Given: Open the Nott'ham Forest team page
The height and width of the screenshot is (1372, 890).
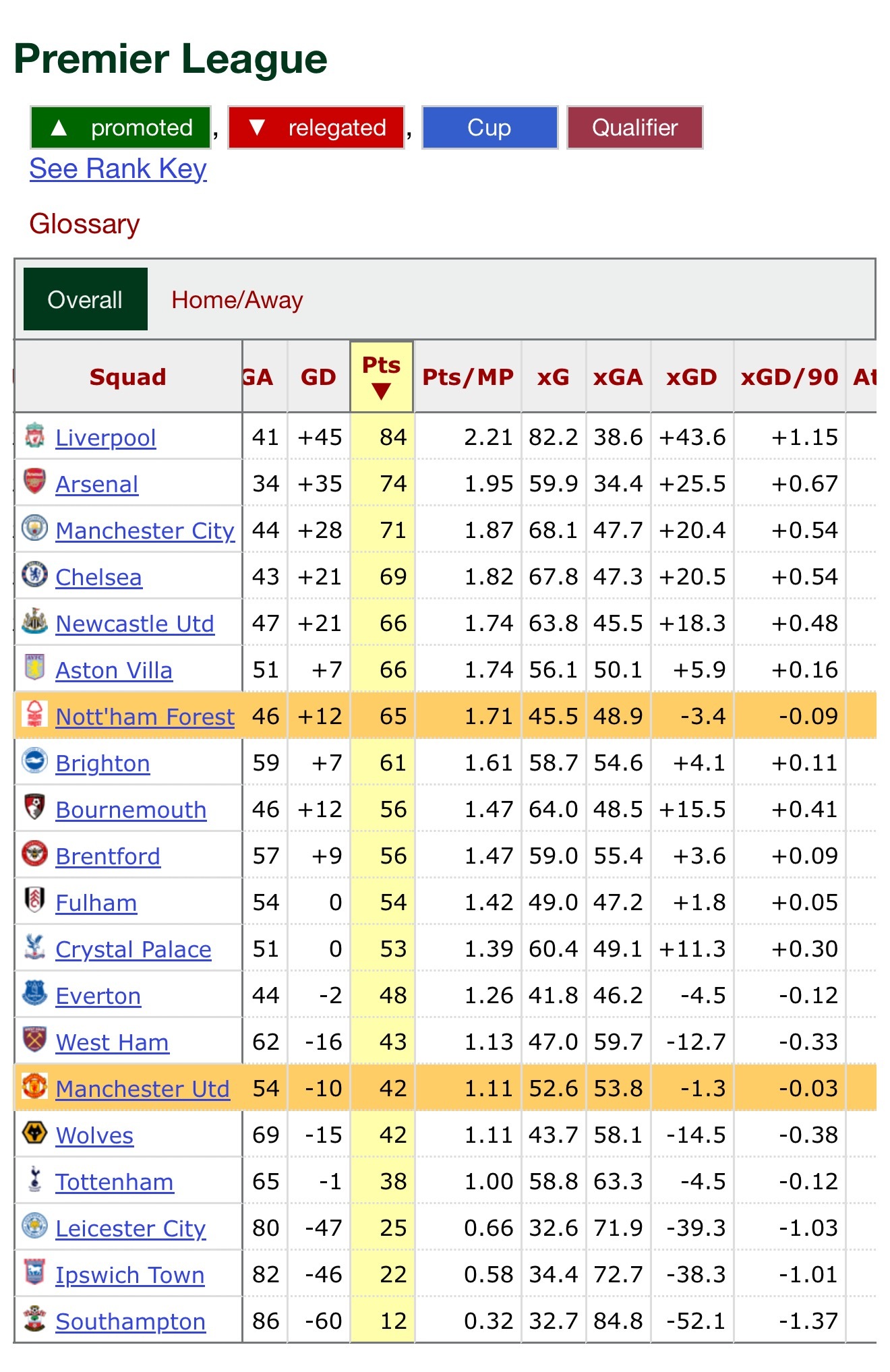Looking at the screenshot, I should pyautogui.click(x=145, y=717).
